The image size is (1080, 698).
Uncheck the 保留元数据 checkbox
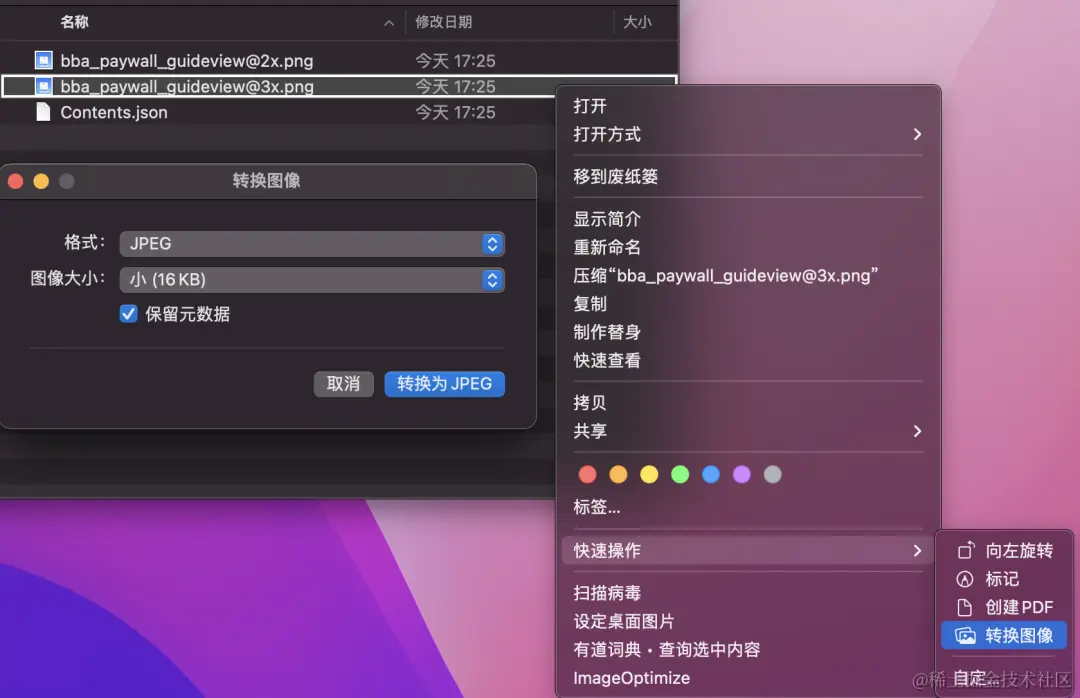(128, 314)
